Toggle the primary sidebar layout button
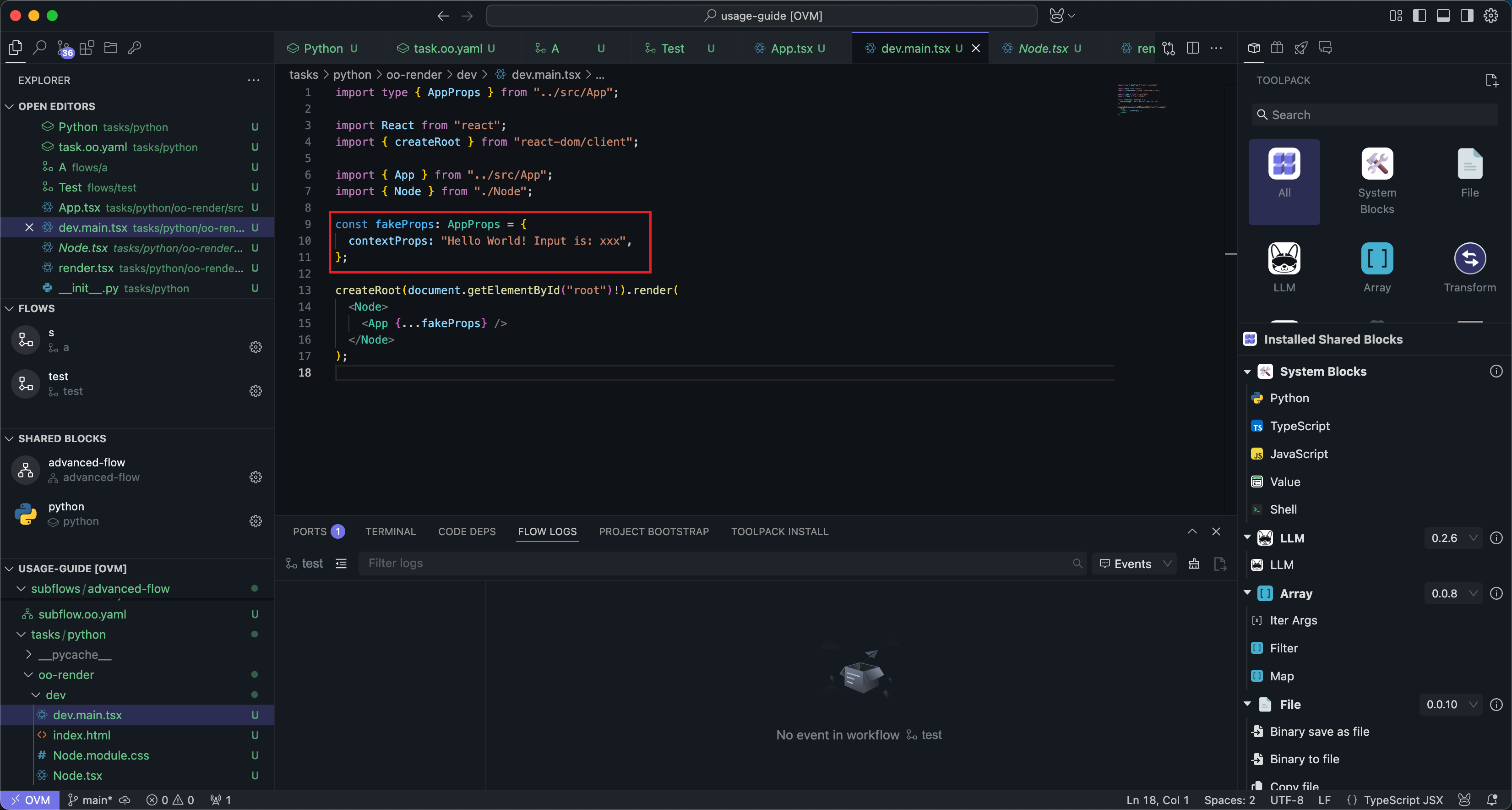1512x810 pixels. [1419, 16]
